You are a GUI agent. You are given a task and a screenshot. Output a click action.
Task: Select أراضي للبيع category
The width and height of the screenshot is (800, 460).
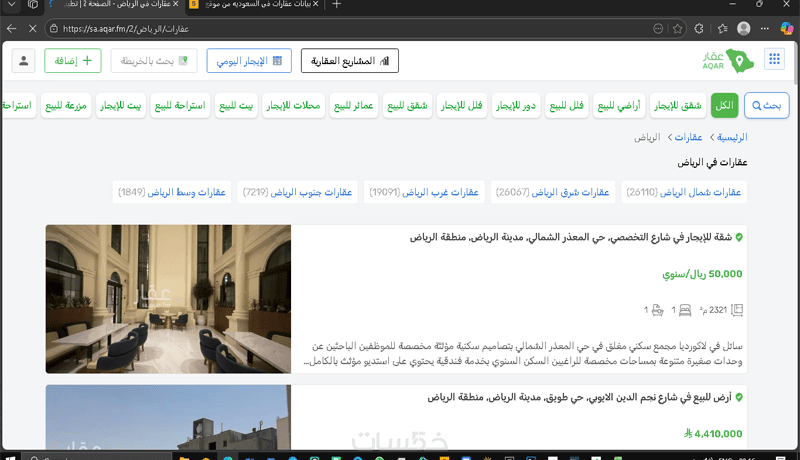point(619,105)
